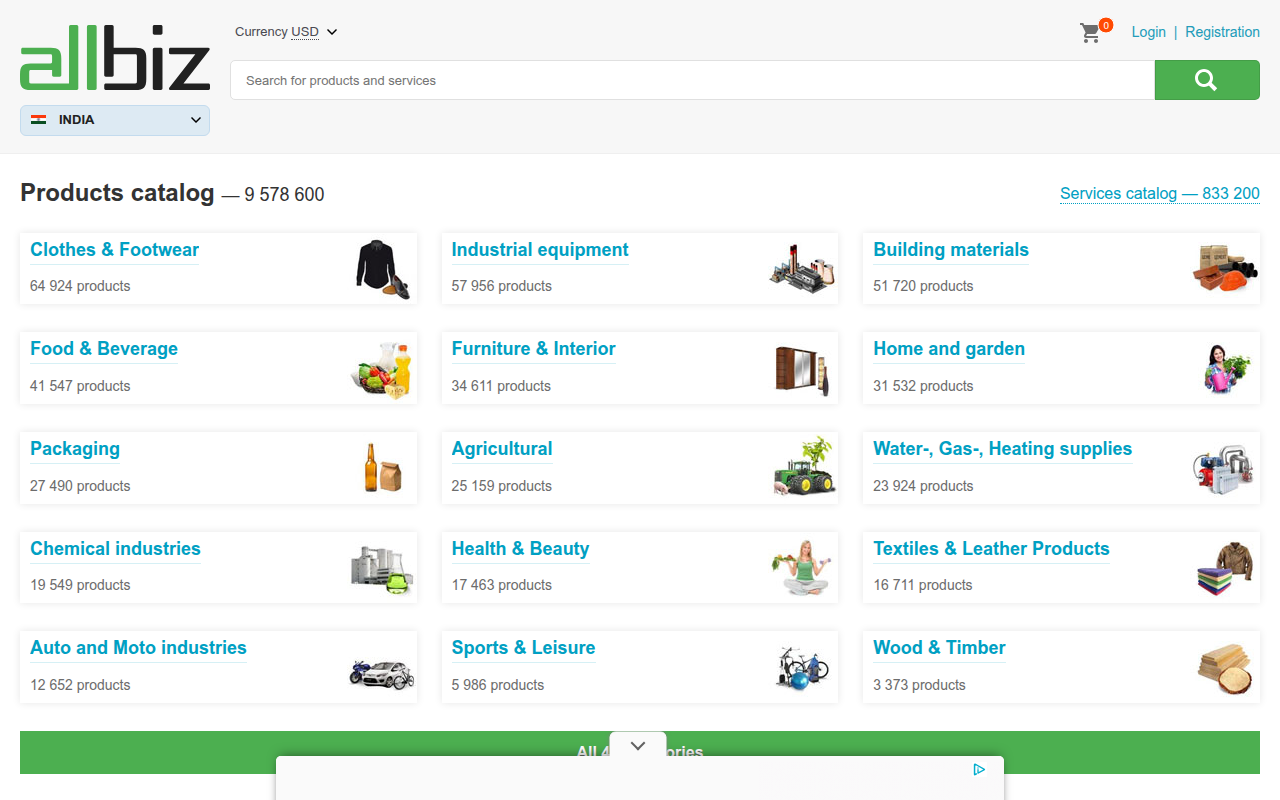Open the Sports & Leisure category link
Screen dimensions: 1280x800
tap(523, 648)
